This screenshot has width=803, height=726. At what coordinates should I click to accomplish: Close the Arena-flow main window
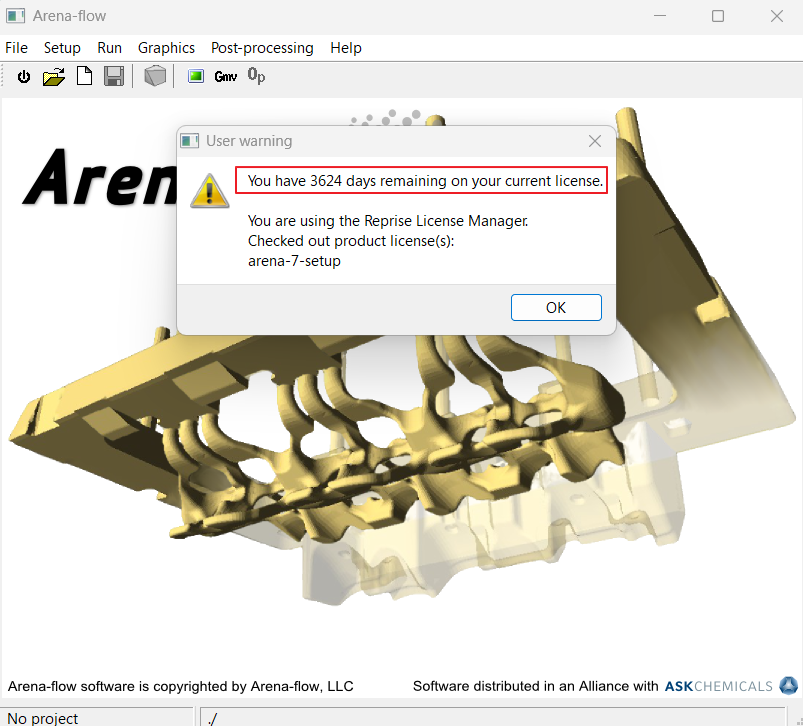(x=776, y=16)
